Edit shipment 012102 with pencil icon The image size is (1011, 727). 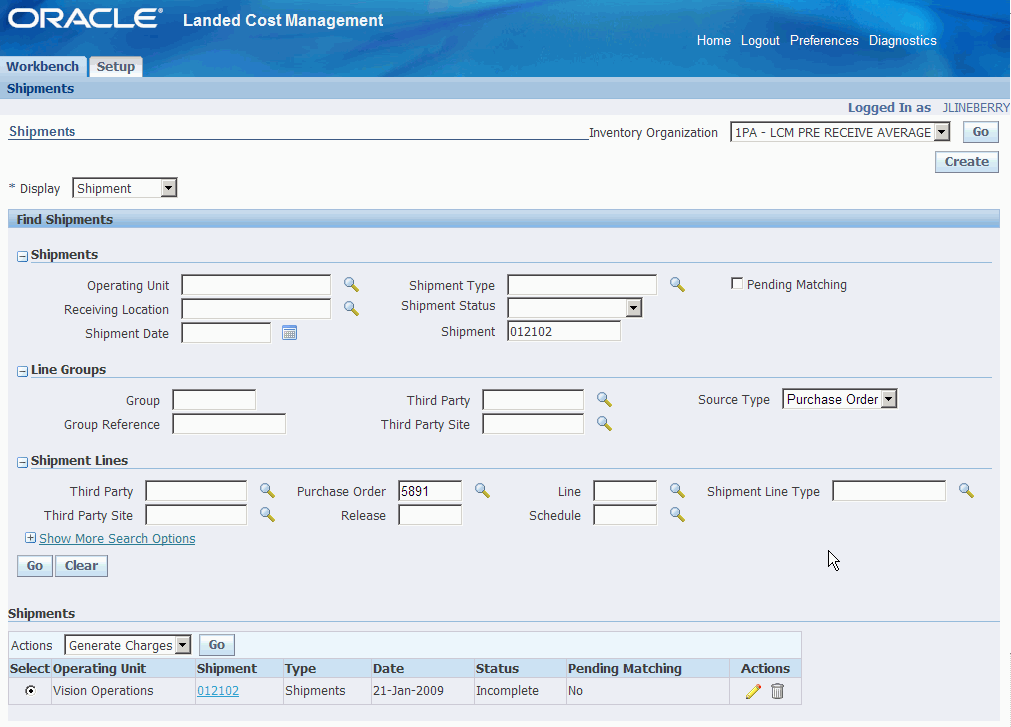pyautogui.click(x=753, y=692)
